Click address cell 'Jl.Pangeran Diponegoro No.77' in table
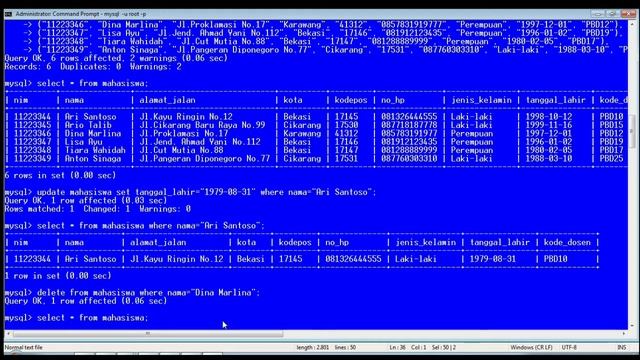640x360 pixels. coord(204,158)
